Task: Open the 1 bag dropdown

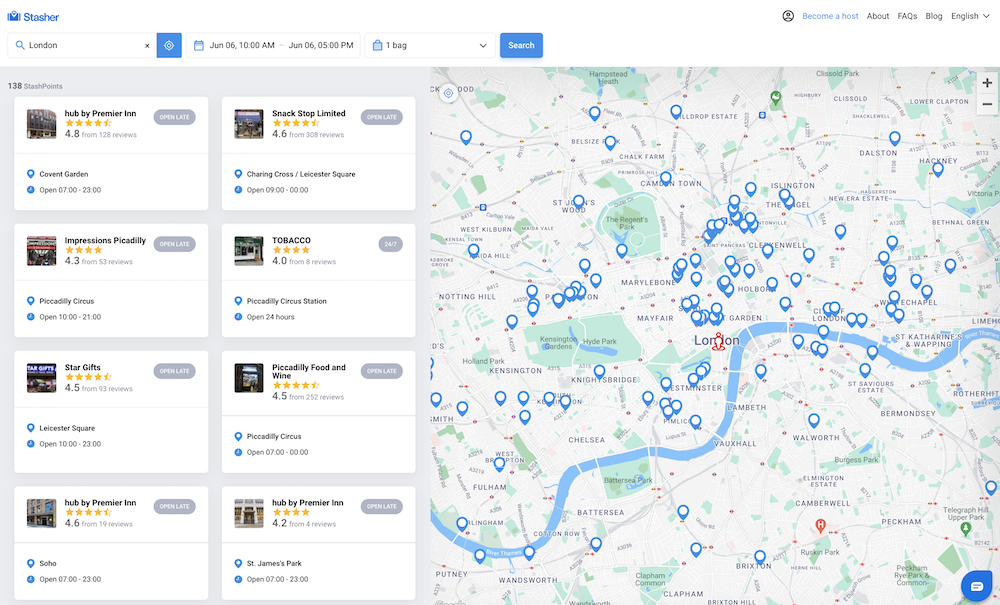Action: [x=430, y=45]
